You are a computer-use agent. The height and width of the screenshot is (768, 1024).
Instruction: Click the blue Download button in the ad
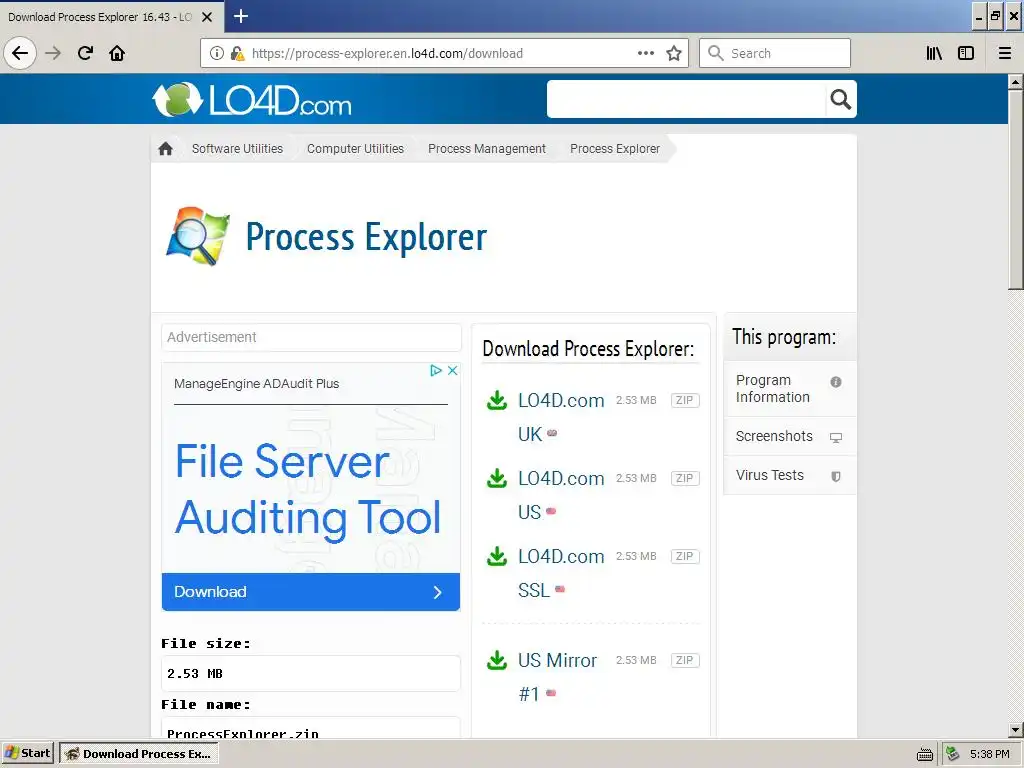pyautogui.click(x=311, y=592)
